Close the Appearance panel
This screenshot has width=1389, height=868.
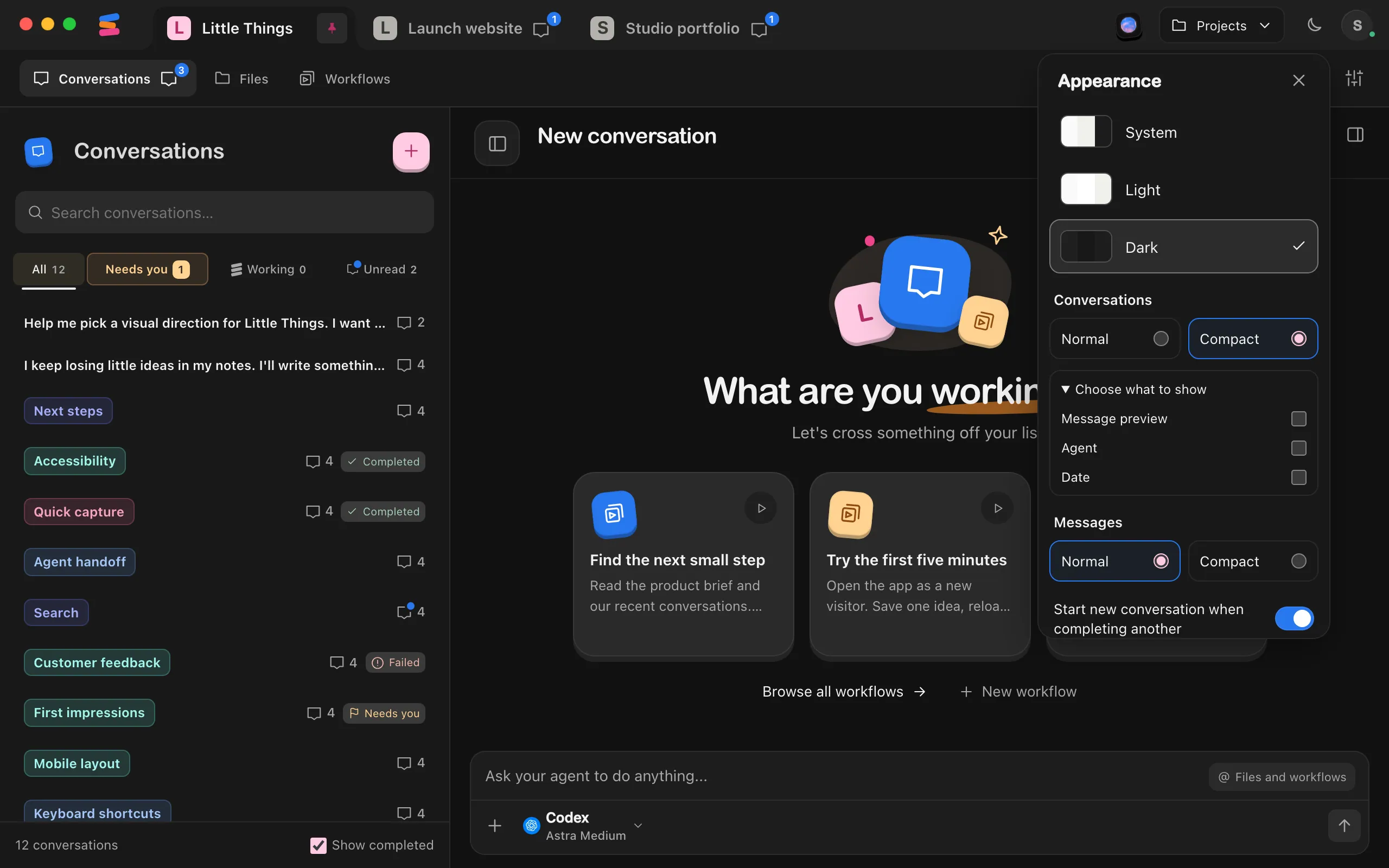(1299, 80)
